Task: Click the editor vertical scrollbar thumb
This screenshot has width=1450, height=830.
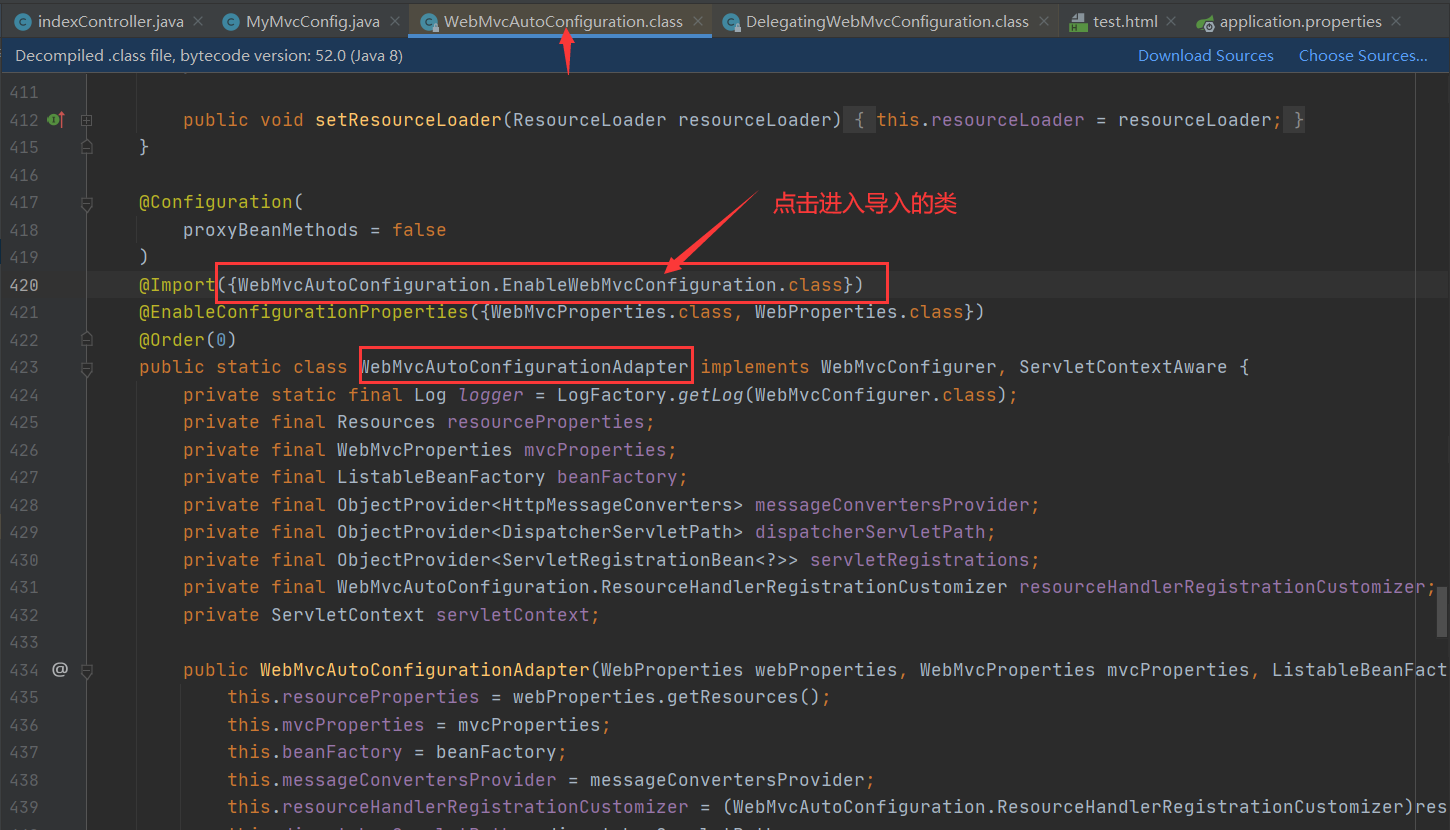Action: pyautogui.click(x=1442, y=612)
